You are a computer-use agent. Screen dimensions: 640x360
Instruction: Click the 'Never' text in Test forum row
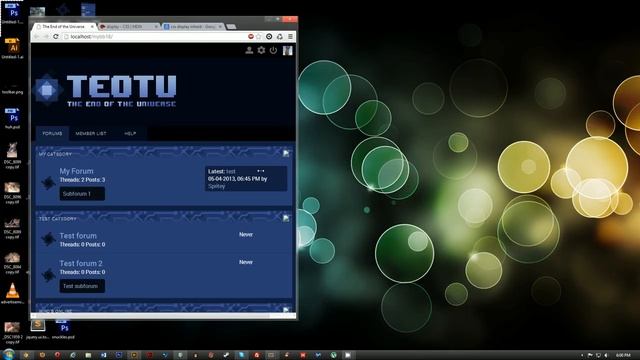pyautogui.click(x=246, y=235)
